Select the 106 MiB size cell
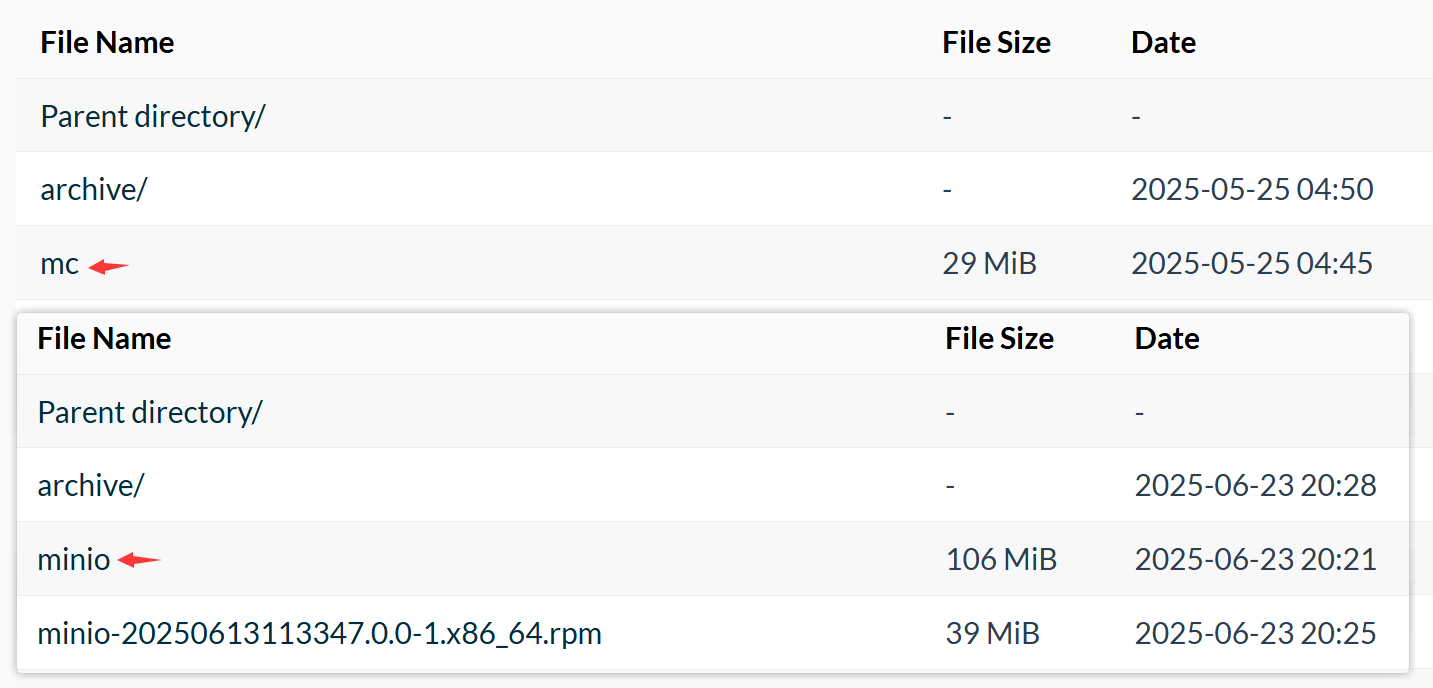The image size is (1433, 688). point(1001,560)
